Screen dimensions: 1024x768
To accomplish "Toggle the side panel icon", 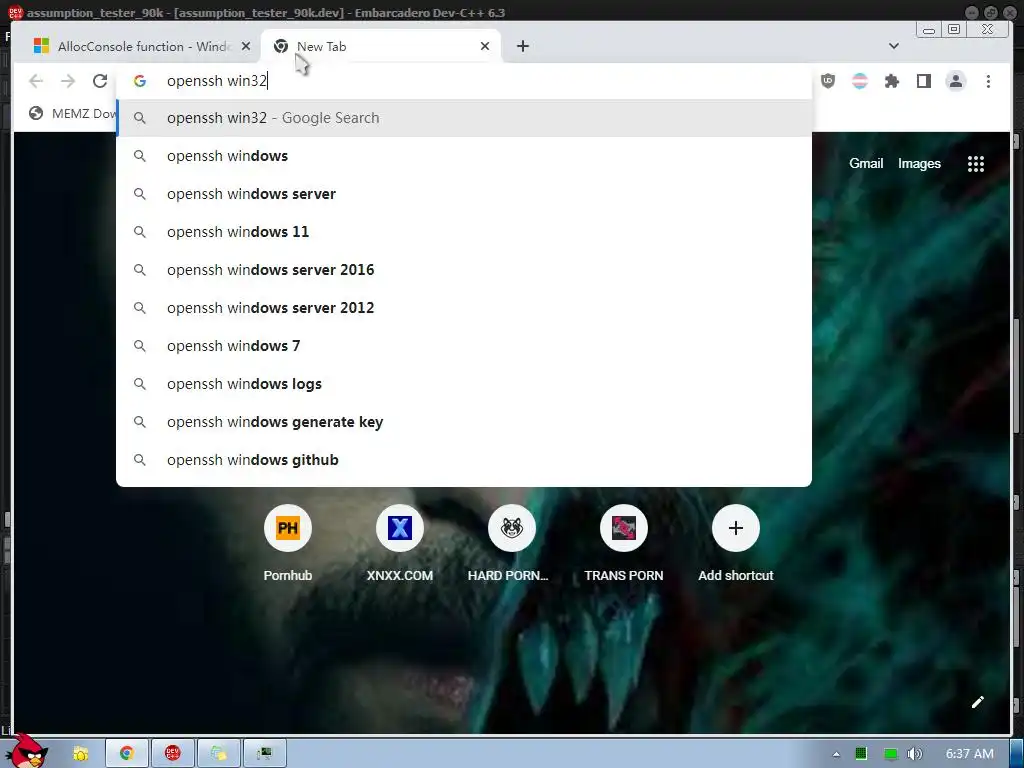I will [x=923, y=81].
